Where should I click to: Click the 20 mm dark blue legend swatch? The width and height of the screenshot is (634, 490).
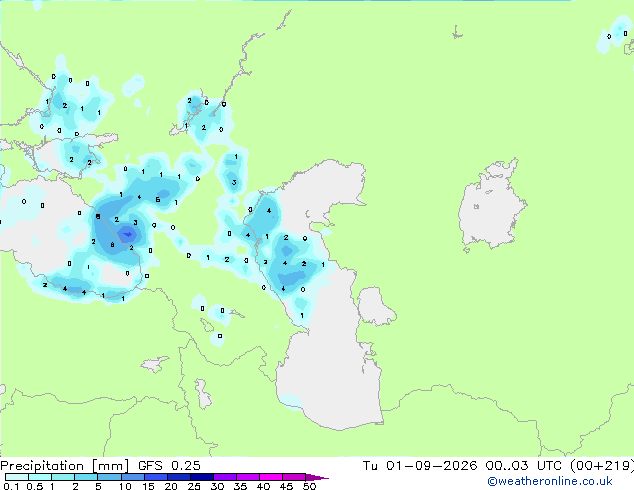(178, 477)
